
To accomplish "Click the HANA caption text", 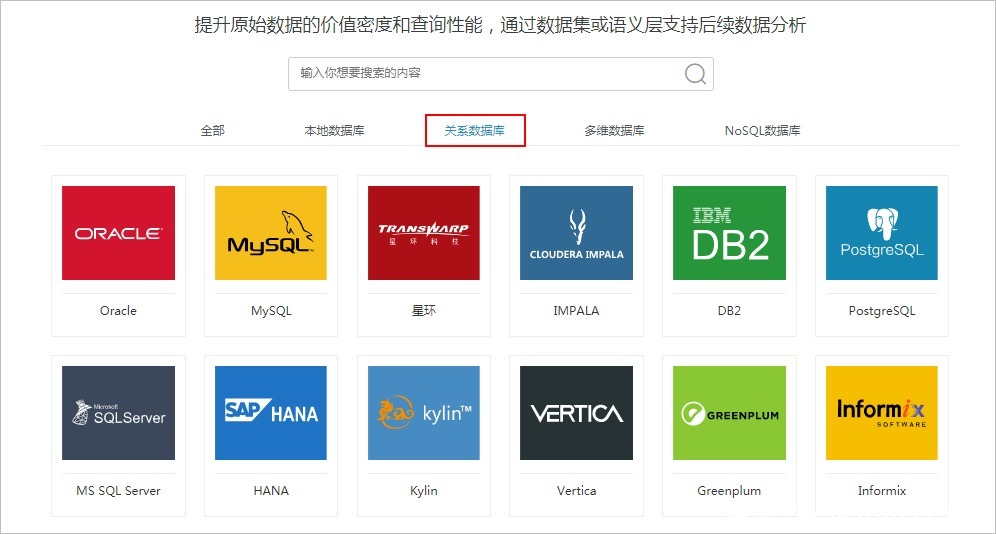I will tap(271, 490).
